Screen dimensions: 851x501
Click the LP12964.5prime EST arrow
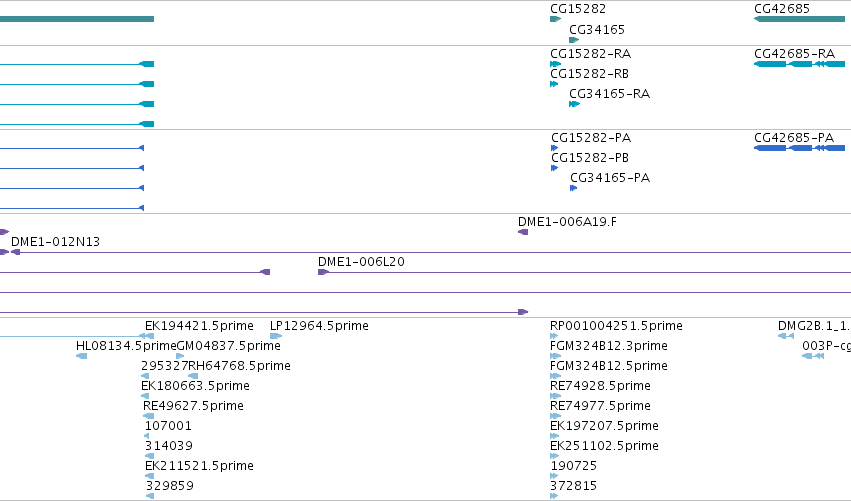tap(276, 336)
